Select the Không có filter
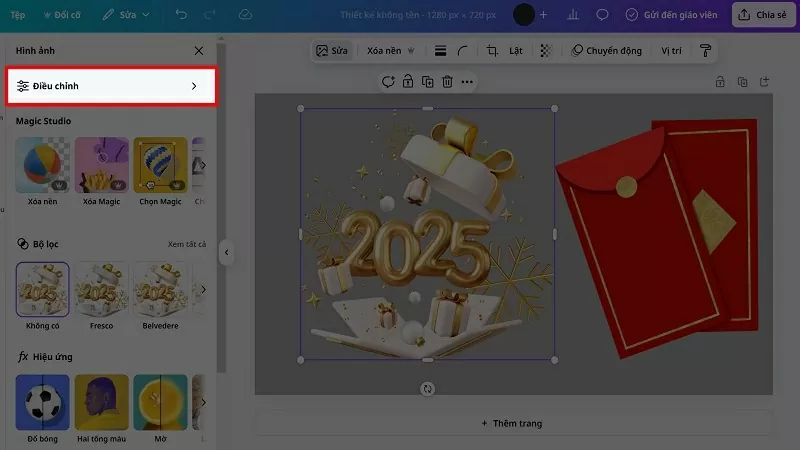This screenshot has height=450, width=800. pos(43,290)
